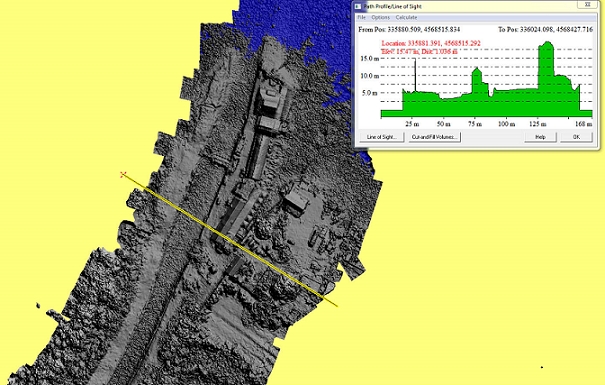
Task: Click the '50 m' distance axis label
Action: point(443,124)
